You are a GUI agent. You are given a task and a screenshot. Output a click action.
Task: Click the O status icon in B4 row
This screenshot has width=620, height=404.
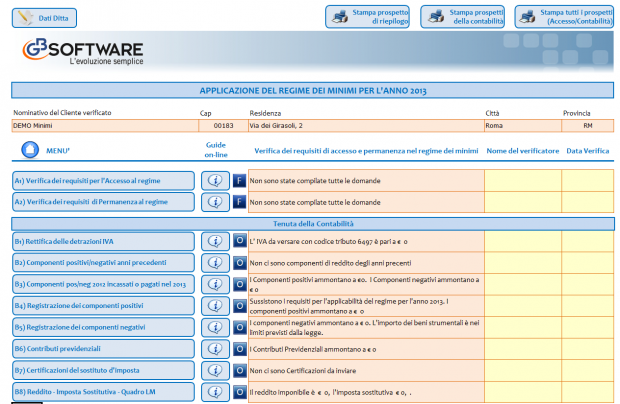[240, 306]
